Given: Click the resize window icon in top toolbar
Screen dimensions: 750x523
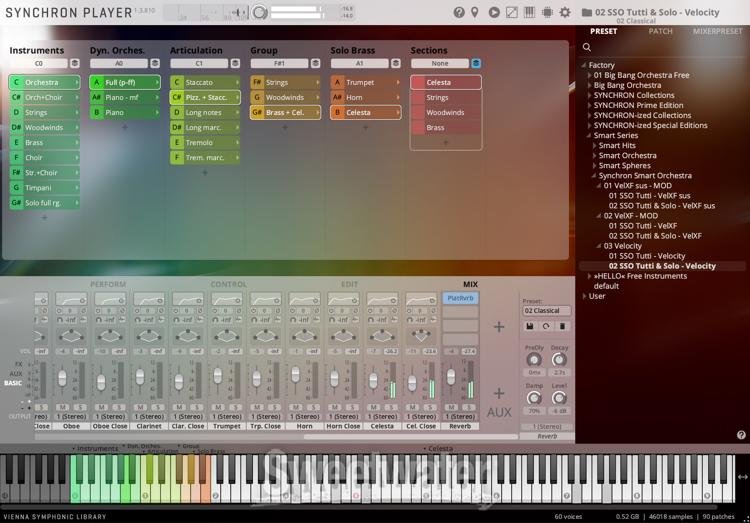Looking at the screenshot, I should 512,12.
